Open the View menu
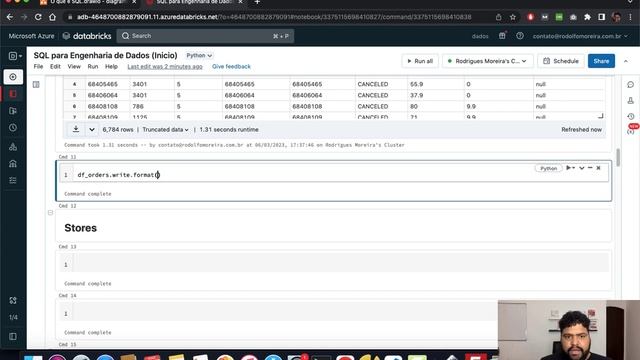640x360 pixels. click(74, 67)
